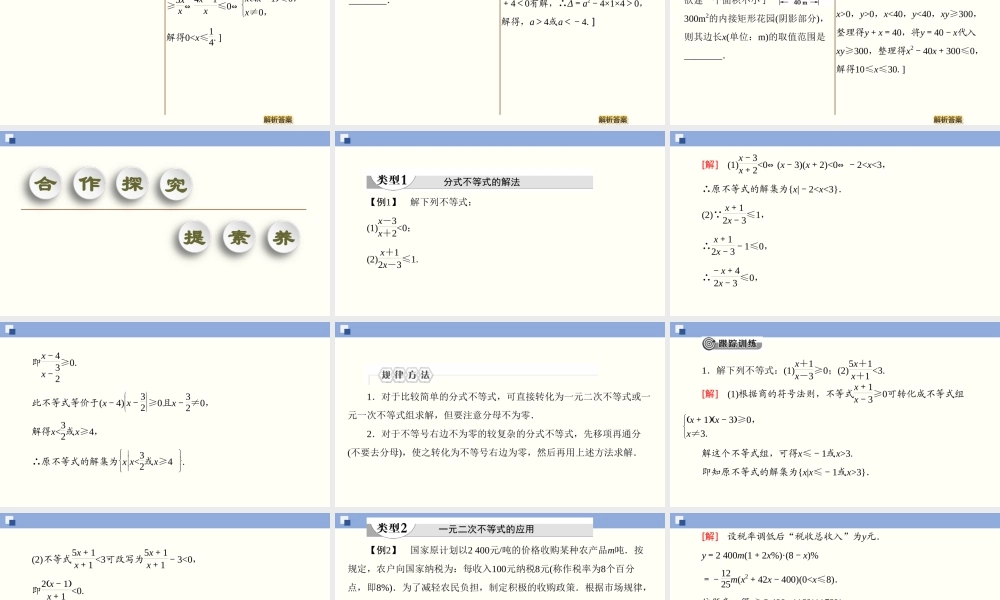
Task: Click the 作 seal stamp icon
Action: tap(87, 183)
